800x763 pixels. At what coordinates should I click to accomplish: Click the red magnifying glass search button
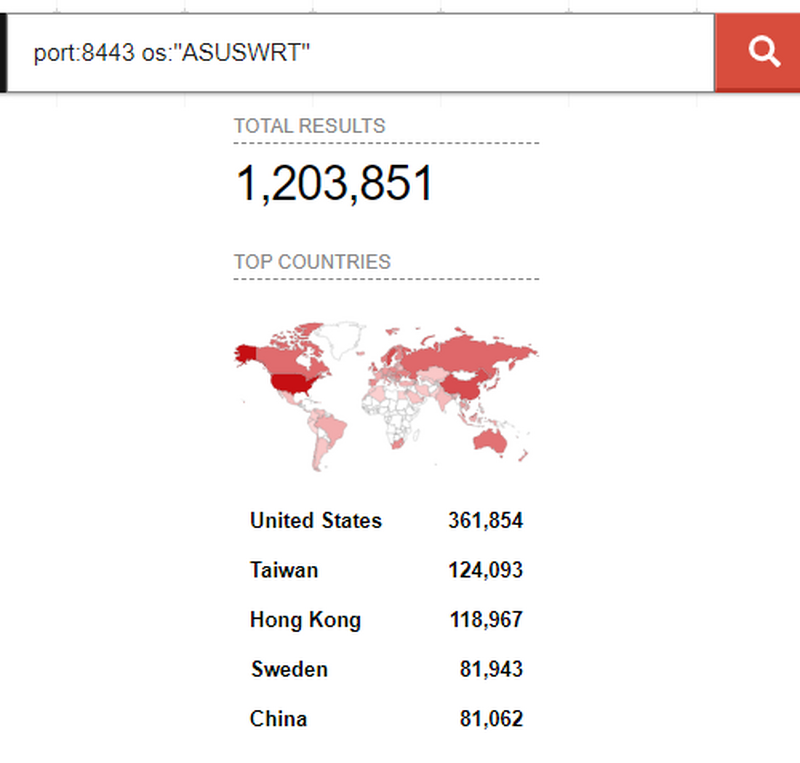(763, 52)
